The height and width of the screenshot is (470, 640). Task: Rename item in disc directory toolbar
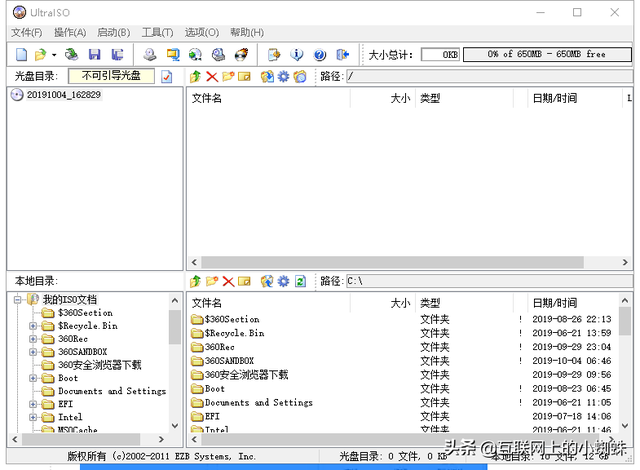pyautogui.click(x=244, y=76)
